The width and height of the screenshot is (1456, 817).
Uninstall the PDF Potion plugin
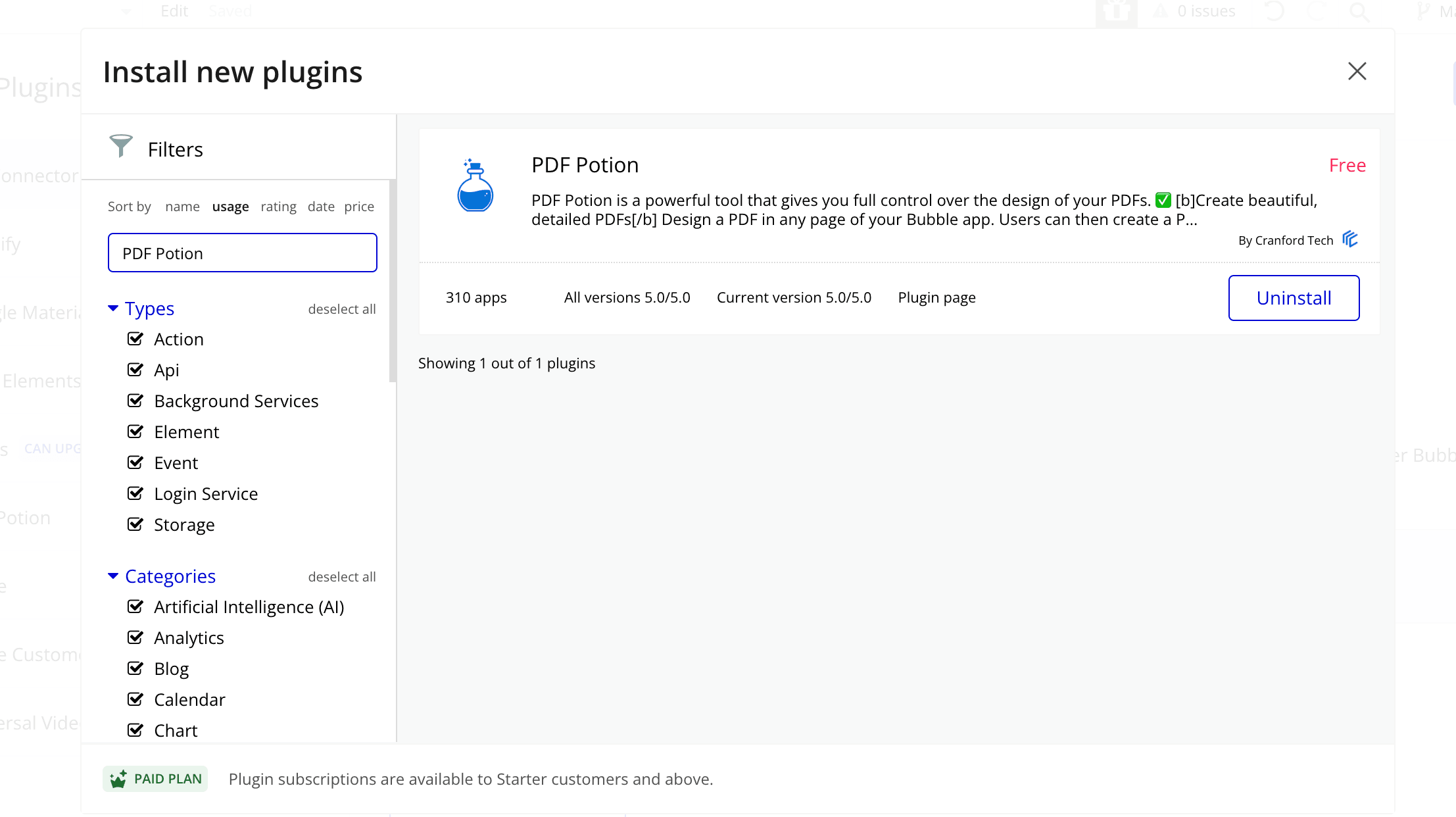[1294, 298]
